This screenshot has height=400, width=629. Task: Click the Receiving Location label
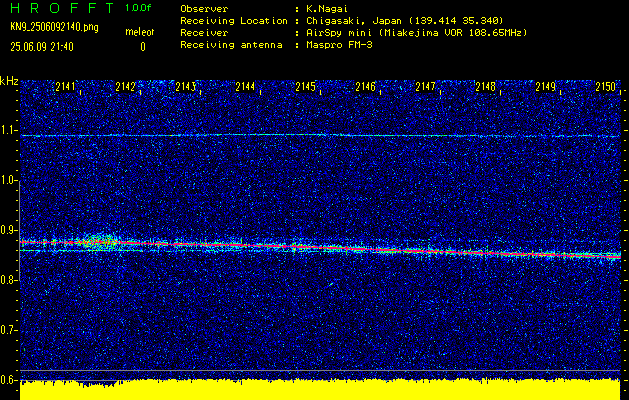pyautogui.click(x=234, y=20)
